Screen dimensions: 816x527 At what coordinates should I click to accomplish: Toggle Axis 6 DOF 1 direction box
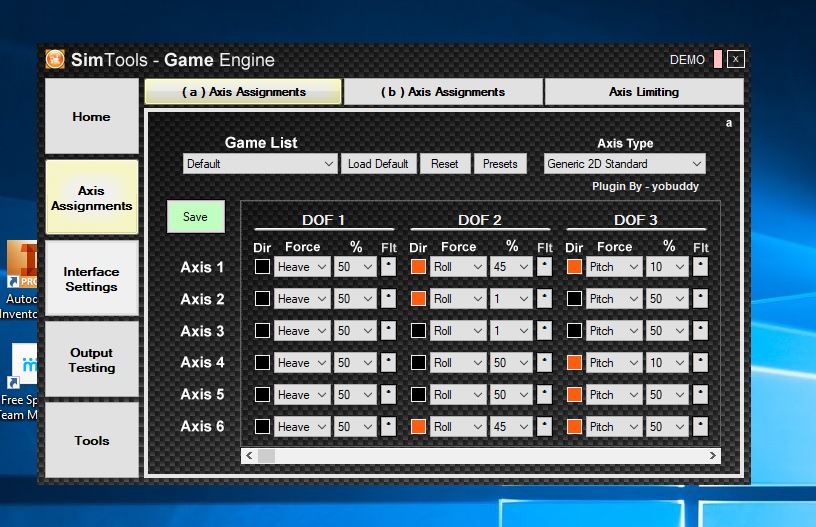pos(262,427)
